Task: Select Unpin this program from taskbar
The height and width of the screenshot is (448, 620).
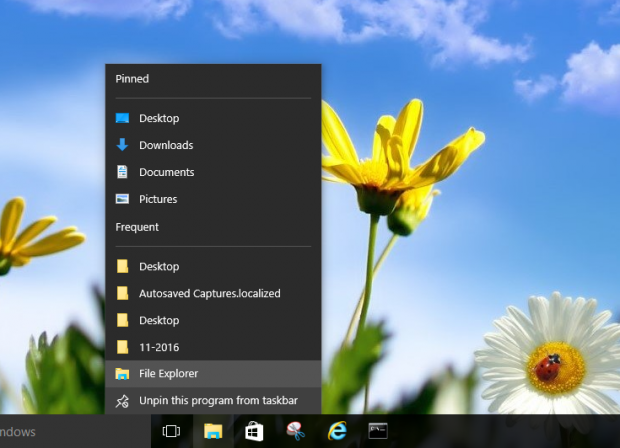Action: coord(217,401)
